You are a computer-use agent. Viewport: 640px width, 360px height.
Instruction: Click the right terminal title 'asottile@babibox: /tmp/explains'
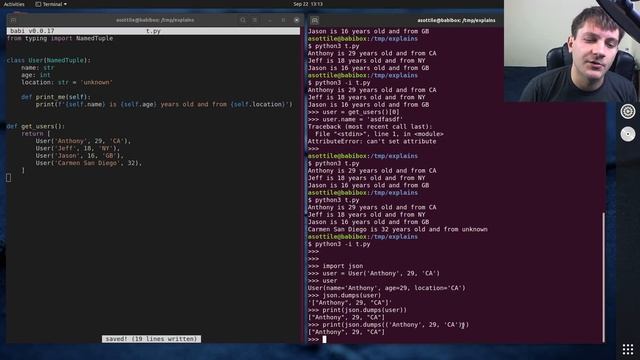point(456,20)
